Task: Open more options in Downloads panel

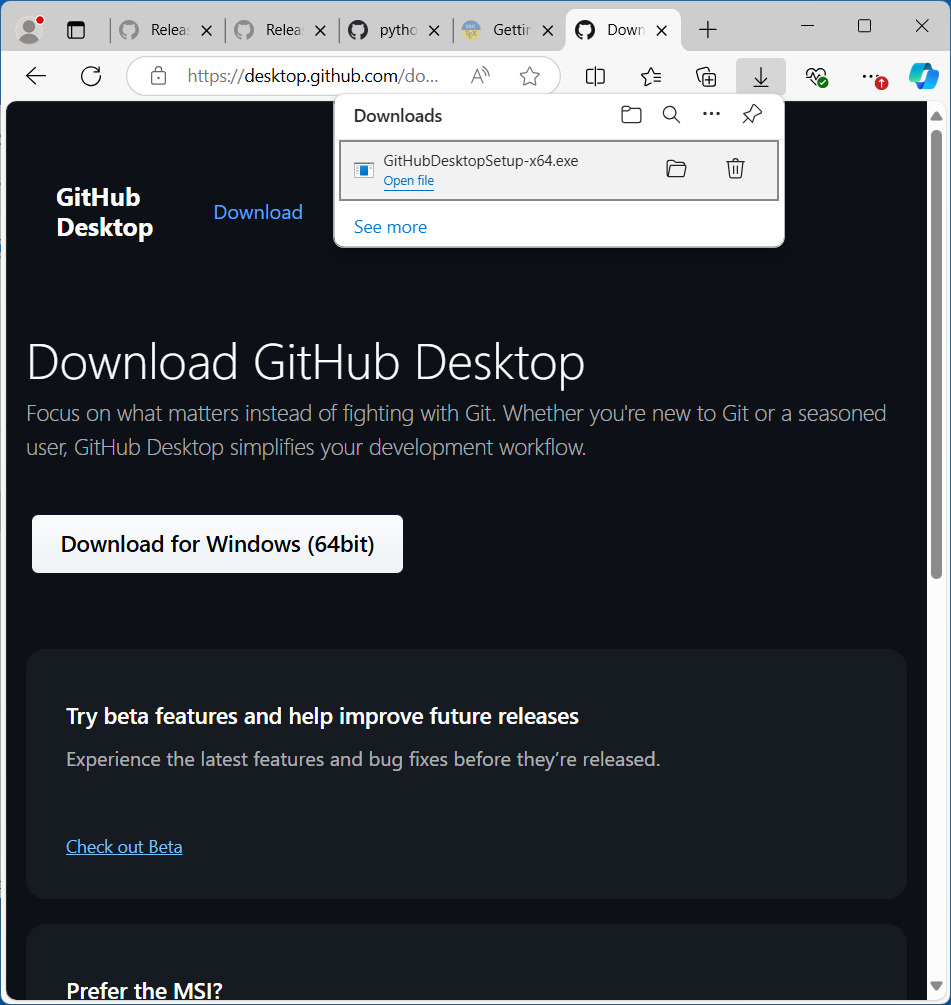Action: 711,115
